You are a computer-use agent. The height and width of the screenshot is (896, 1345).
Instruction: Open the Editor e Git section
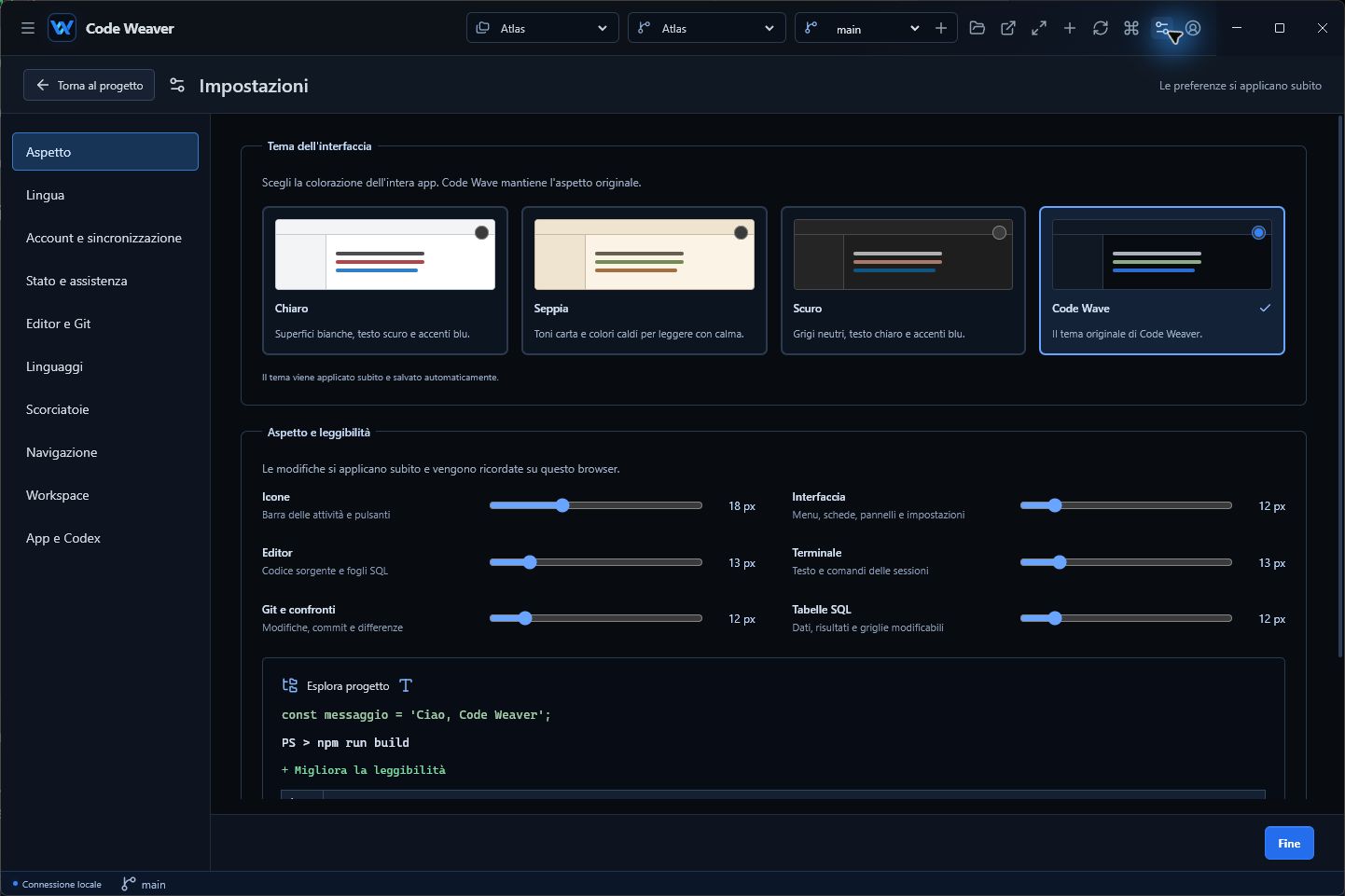[105, 324]
